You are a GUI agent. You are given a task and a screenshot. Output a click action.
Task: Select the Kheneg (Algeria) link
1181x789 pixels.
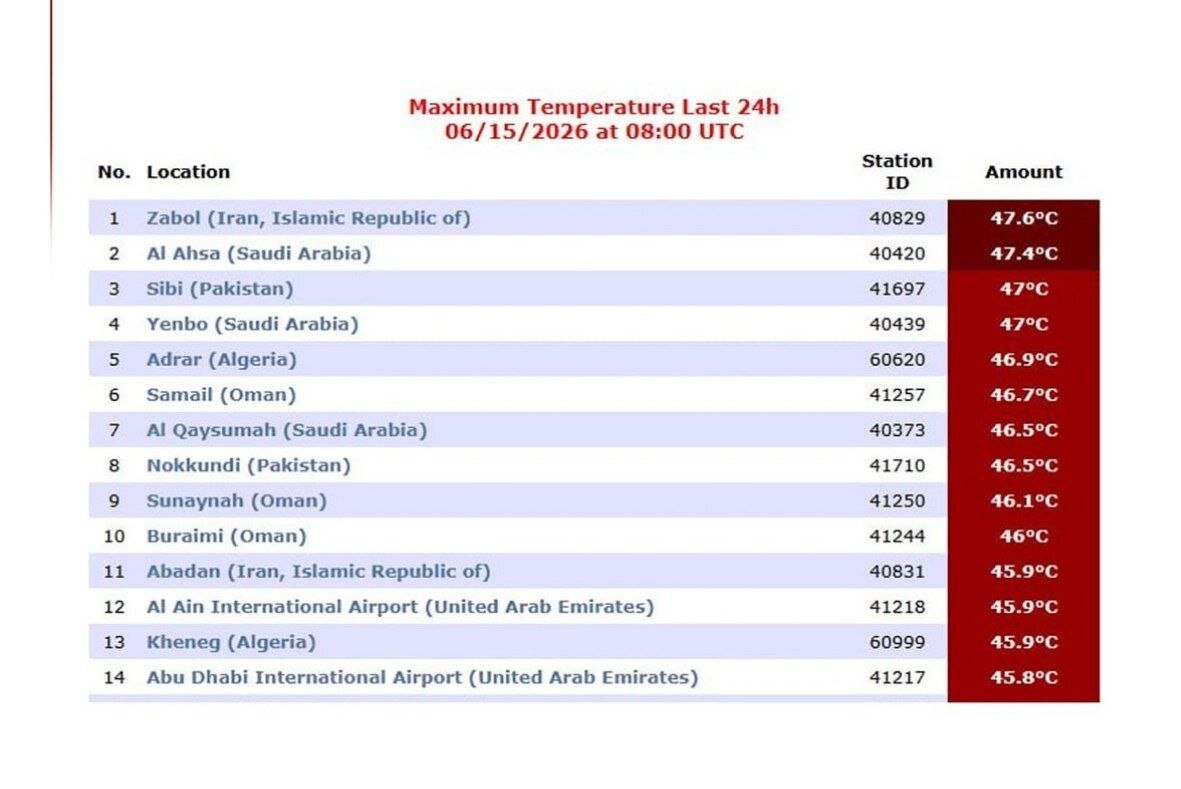pyautogui.click(x=231, y=643)
